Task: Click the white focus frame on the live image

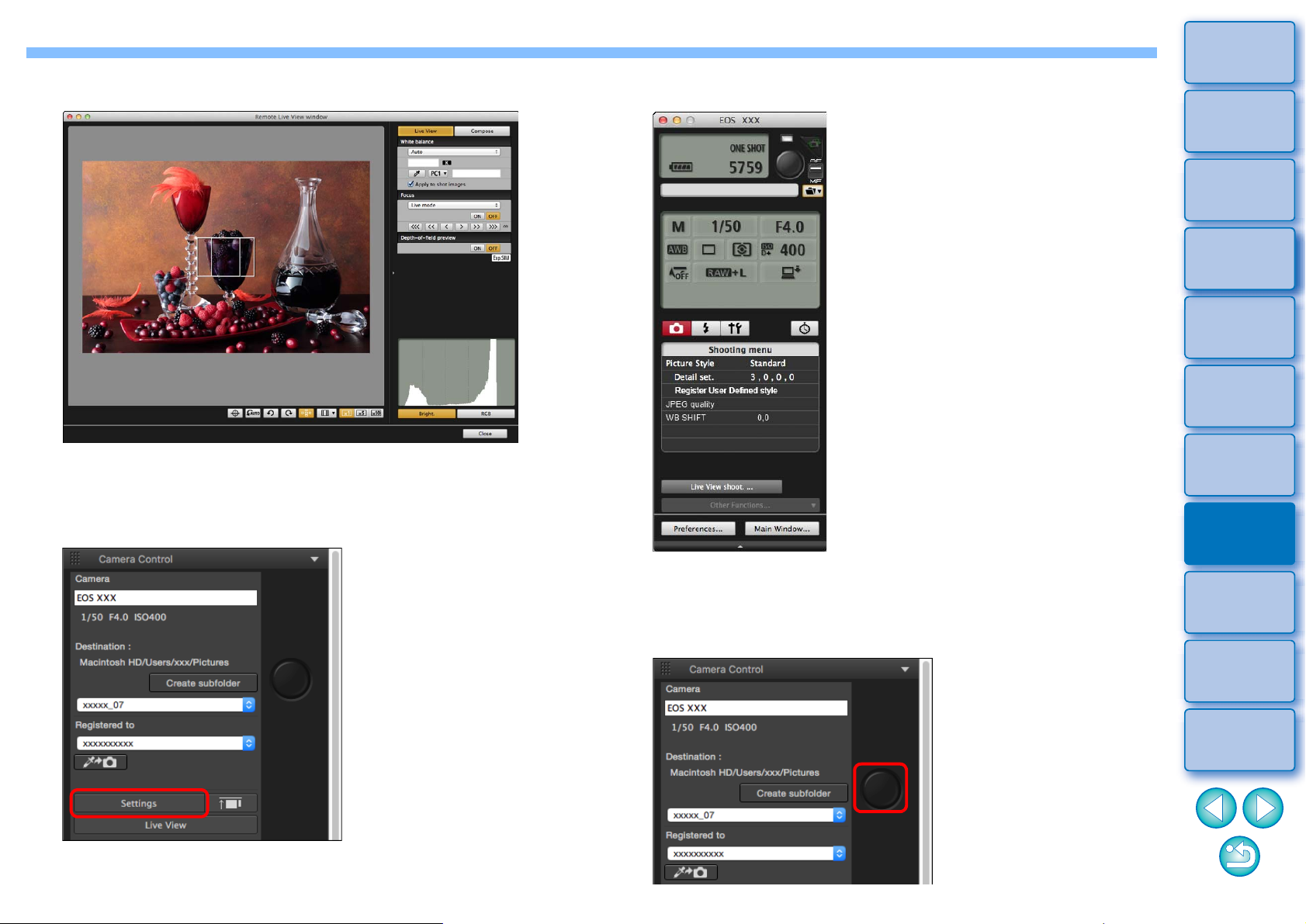Action: [225, 257]
